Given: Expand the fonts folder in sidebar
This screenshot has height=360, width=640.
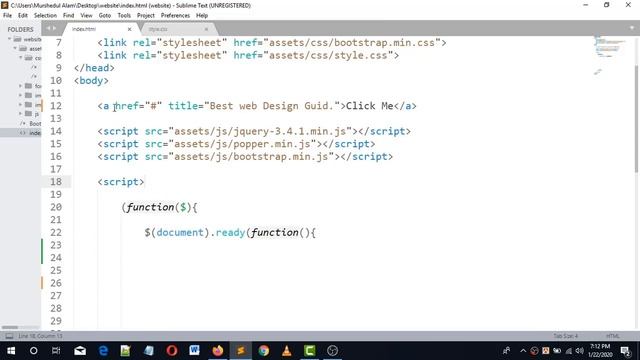Looking at the screenshot, I should (20, 86).
